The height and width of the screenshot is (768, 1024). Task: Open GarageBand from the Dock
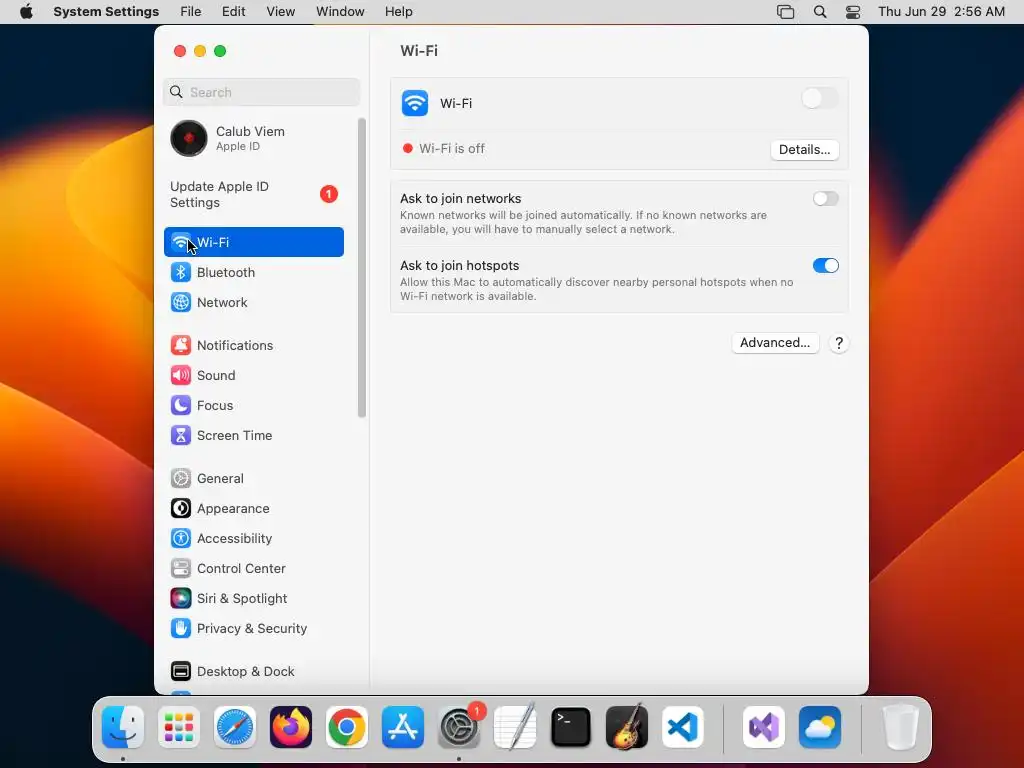click(627, 727)
